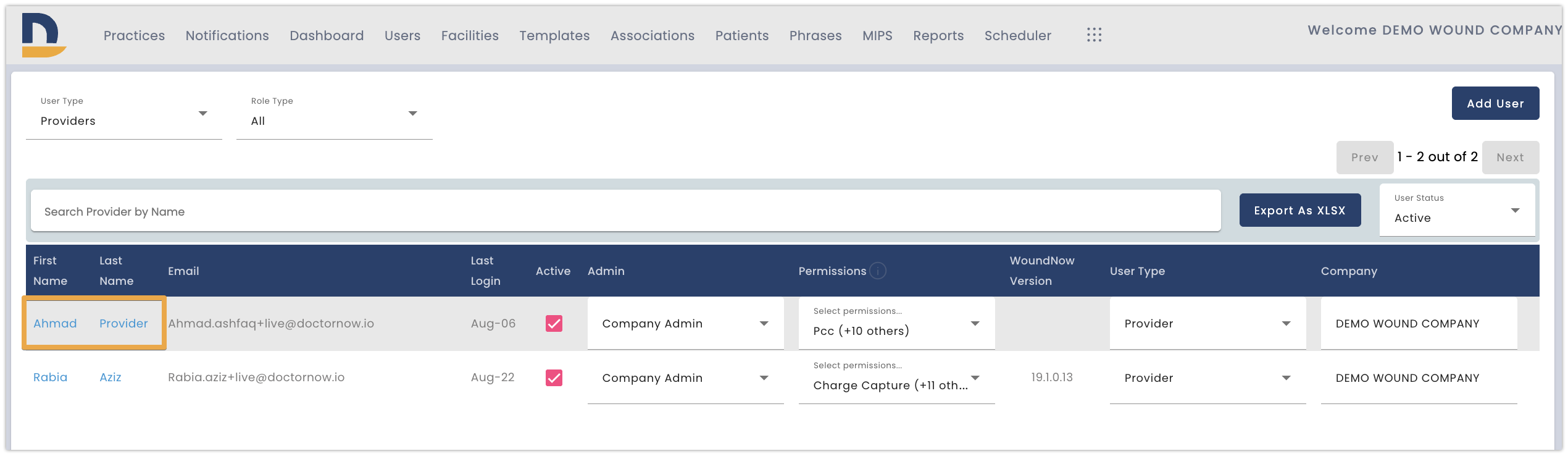
Task: Toggle Active checkbox for Ahmad Provider
Action: click(x=554, y=323)
